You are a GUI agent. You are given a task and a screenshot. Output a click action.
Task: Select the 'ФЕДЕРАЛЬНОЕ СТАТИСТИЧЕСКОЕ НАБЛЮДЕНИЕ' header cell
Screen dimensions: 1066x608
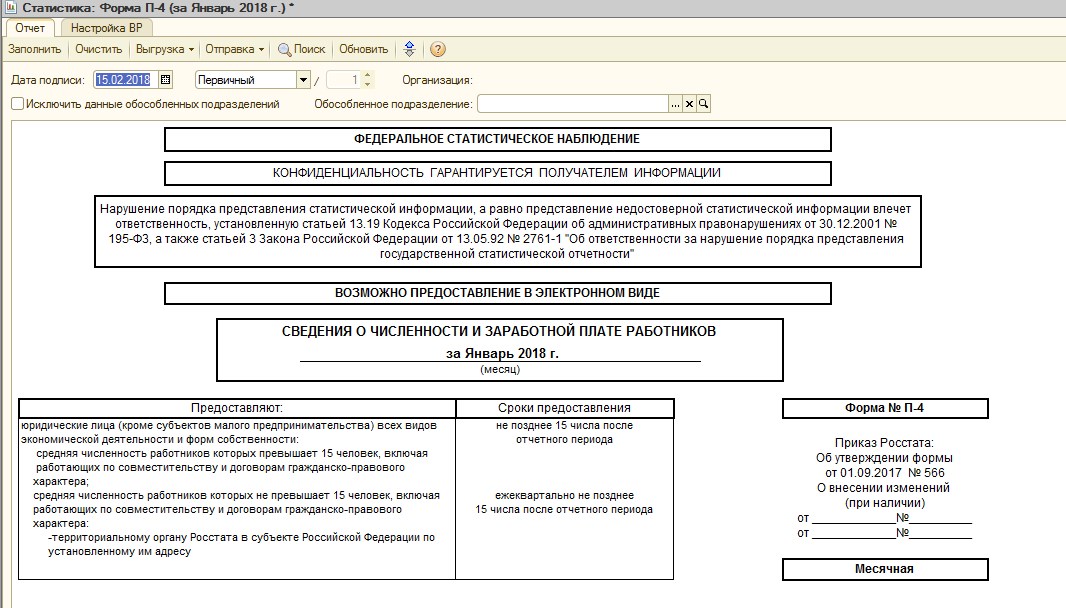coord(497,139)
